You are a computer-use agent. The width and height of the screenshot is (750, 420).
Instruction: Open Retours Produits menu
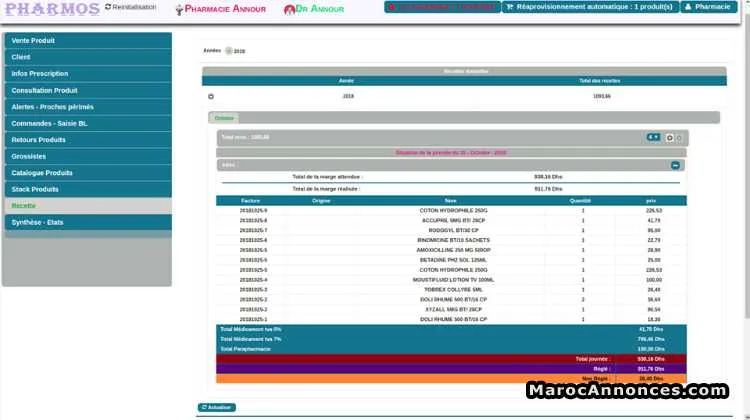(88, 140)
